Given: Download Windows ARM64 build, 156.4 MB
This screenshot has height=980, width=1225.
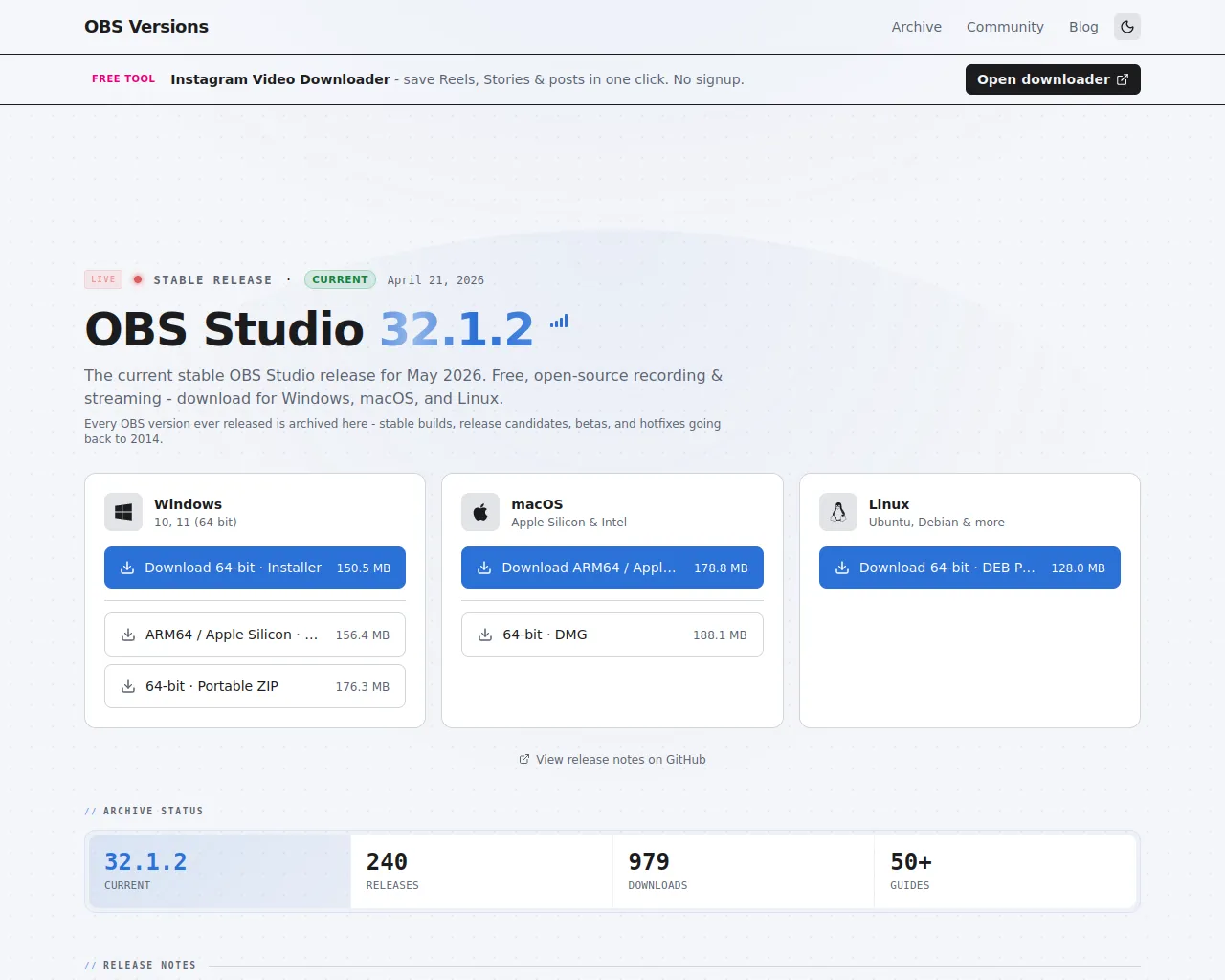Looking at the screenshot, I should point(255,635).
